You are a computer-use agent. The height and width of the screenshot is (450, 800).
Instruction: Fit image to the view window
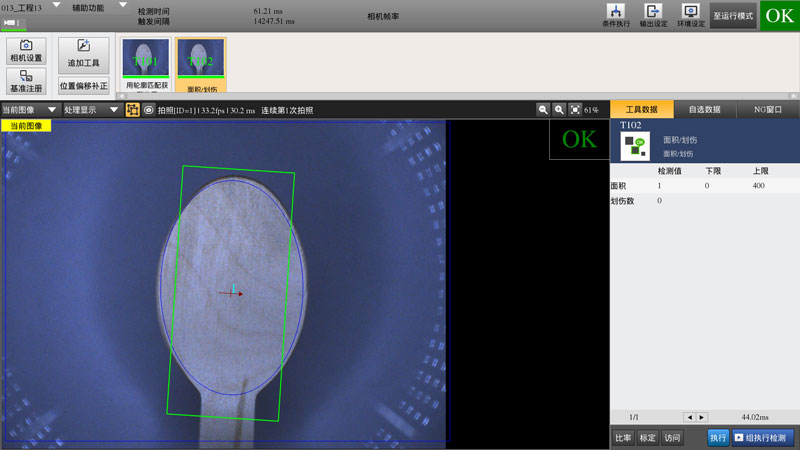click(x=576, y=110)
